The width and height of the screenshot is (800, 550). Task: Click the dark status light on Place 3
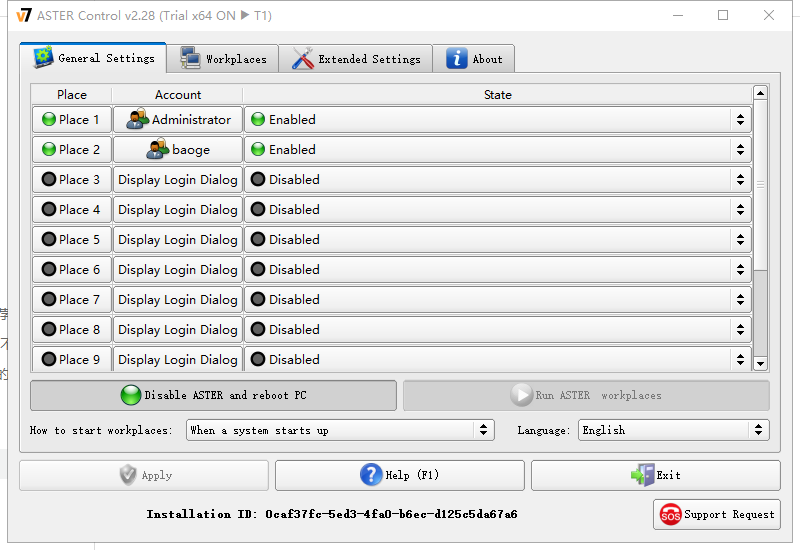(x=49, y=179)
